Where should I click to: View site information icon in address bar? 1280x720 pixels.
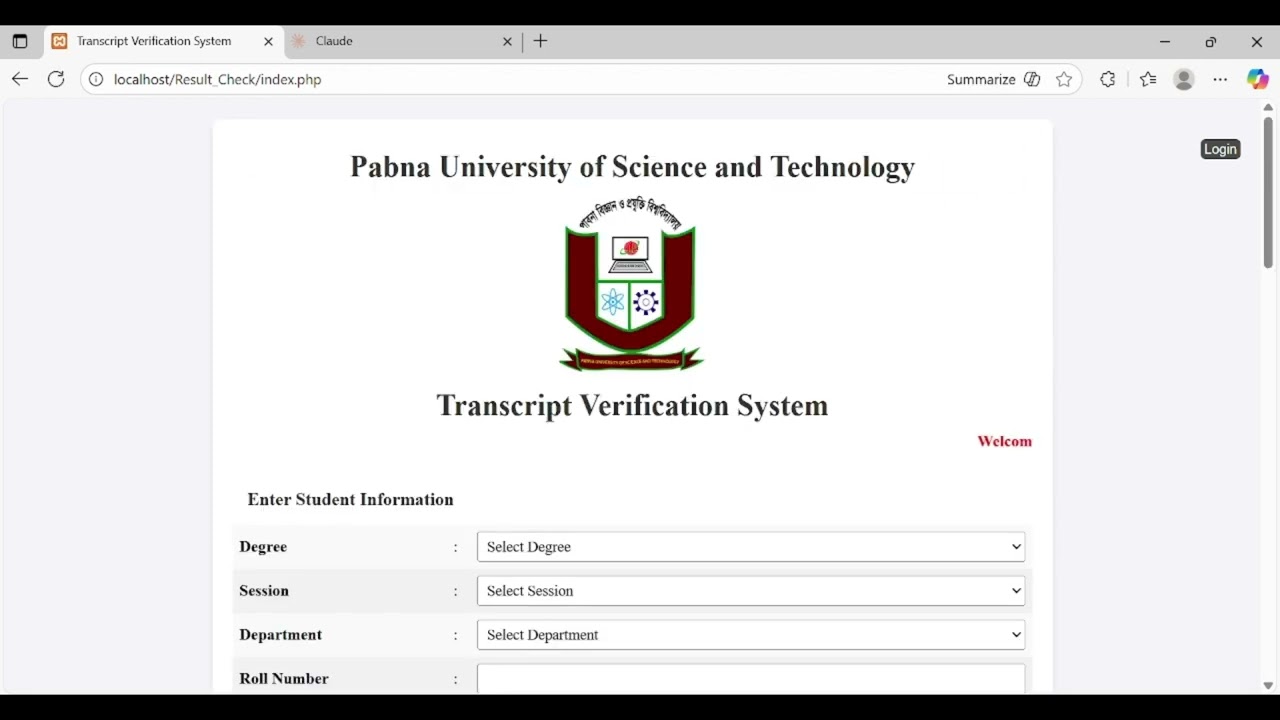click(96, 79)
